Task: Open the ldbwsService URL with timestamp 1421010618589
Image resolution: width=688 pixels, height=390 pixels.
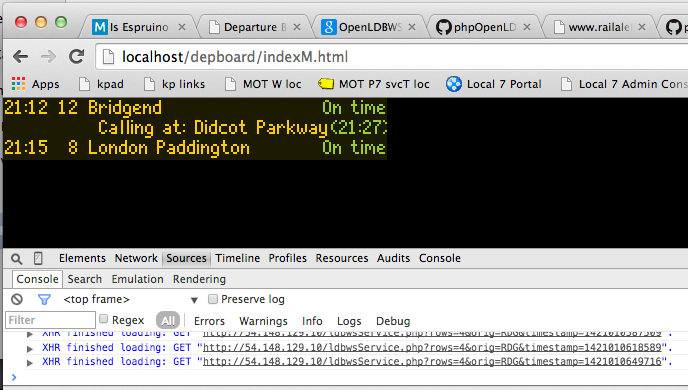Action: click(432, 347)
